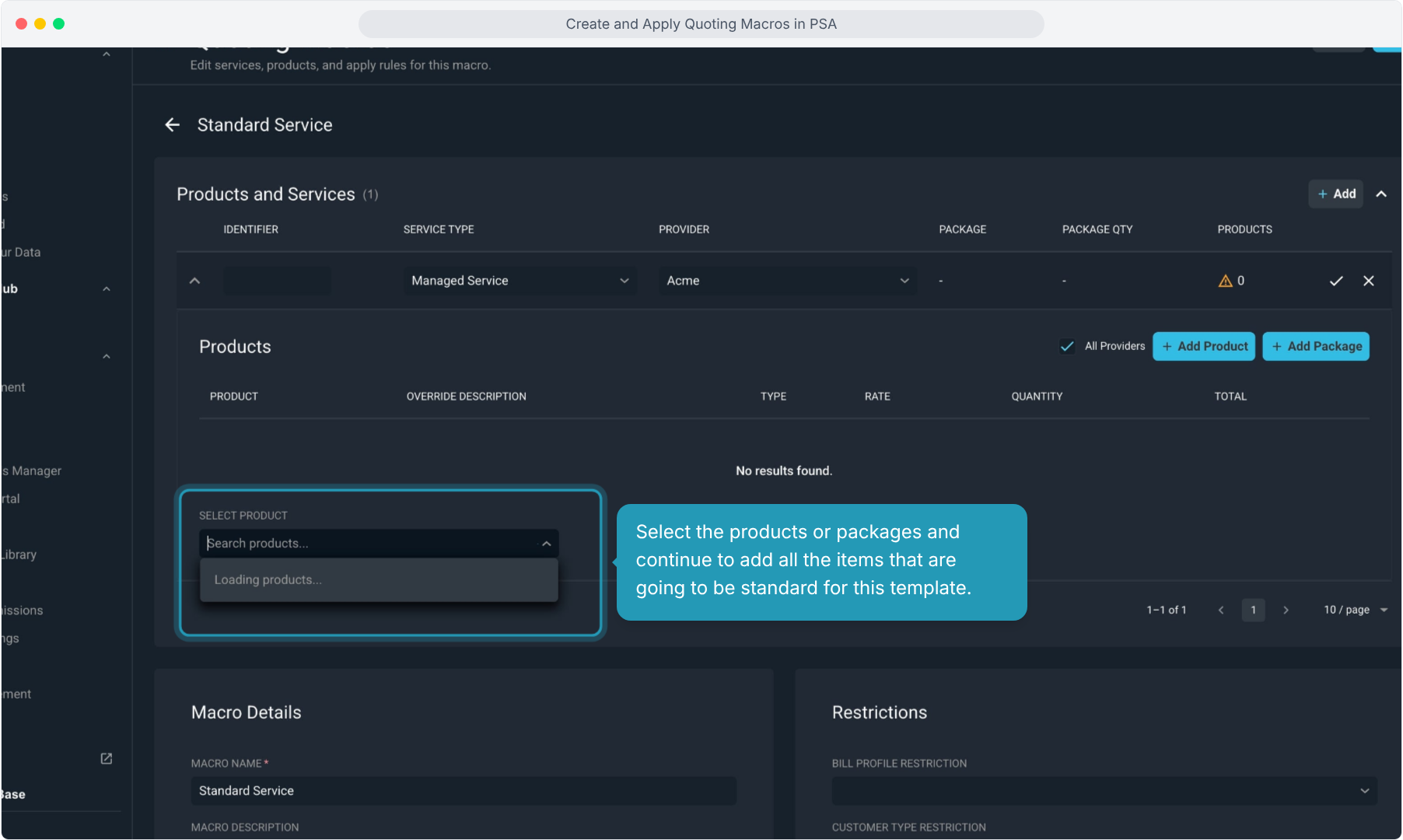The image size is (1403, 840).
Task: Click the Add Package button
Action: pos(1316,346)
